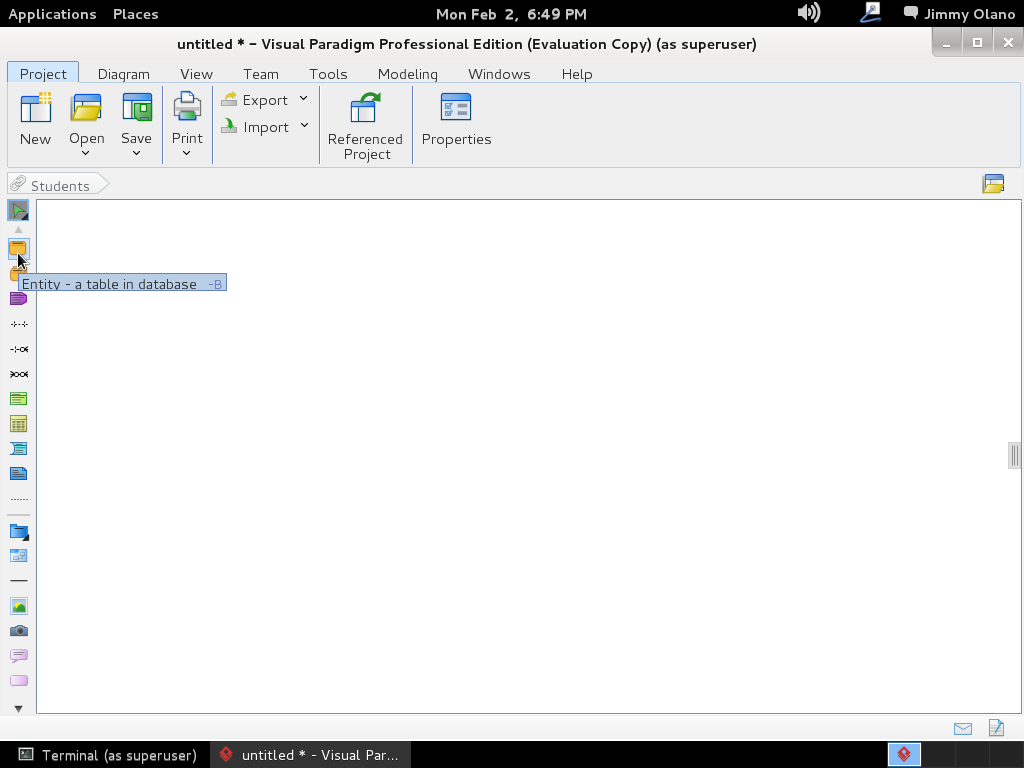The height and width of the screenshot is (768, 1024).
Task: Choose the camera screenshot tool in palette
Action: [x=18, y=631]
